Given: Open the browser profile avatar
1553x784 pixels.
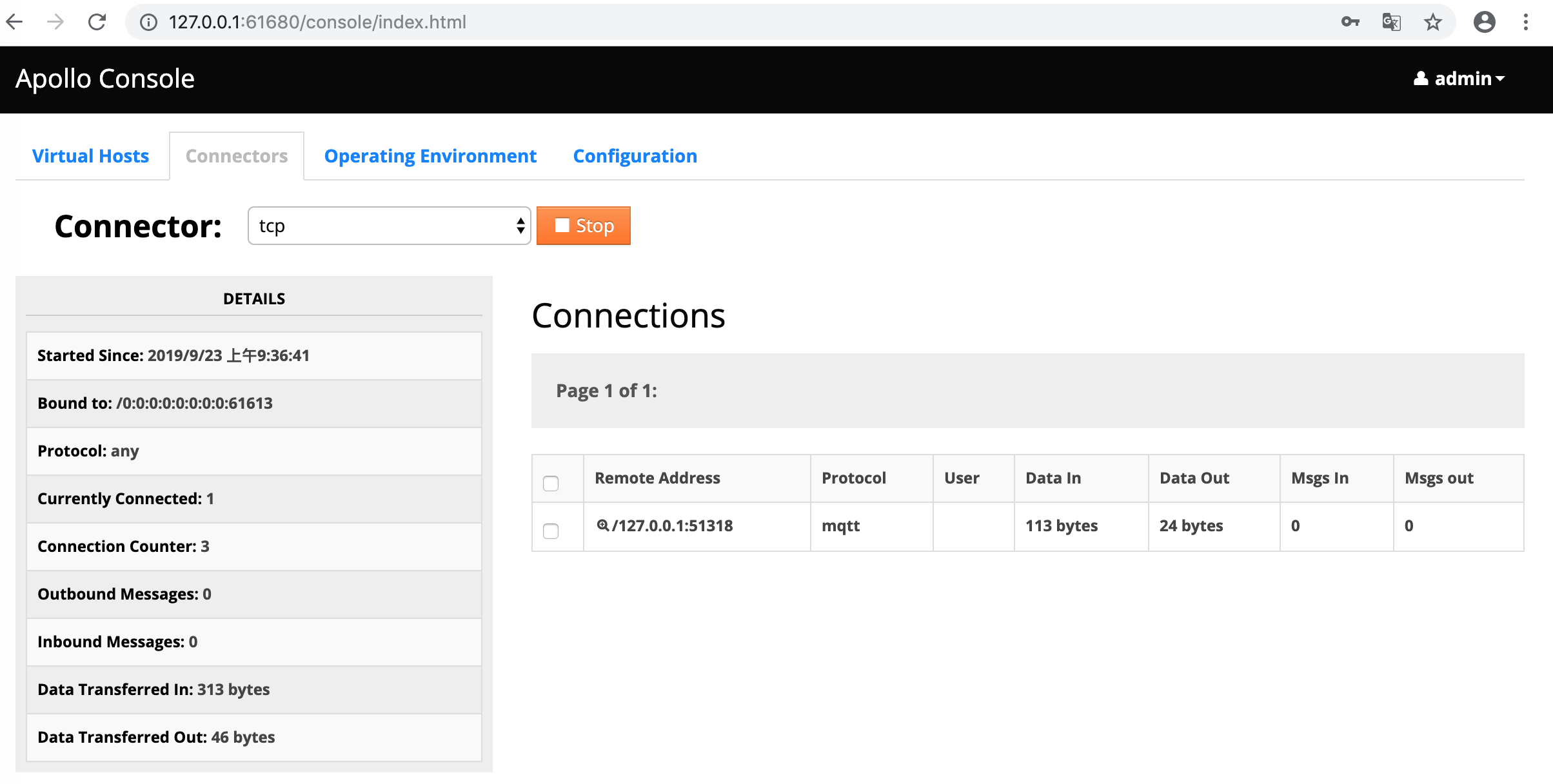Looking at the screenshot, I should (1484, 22).
